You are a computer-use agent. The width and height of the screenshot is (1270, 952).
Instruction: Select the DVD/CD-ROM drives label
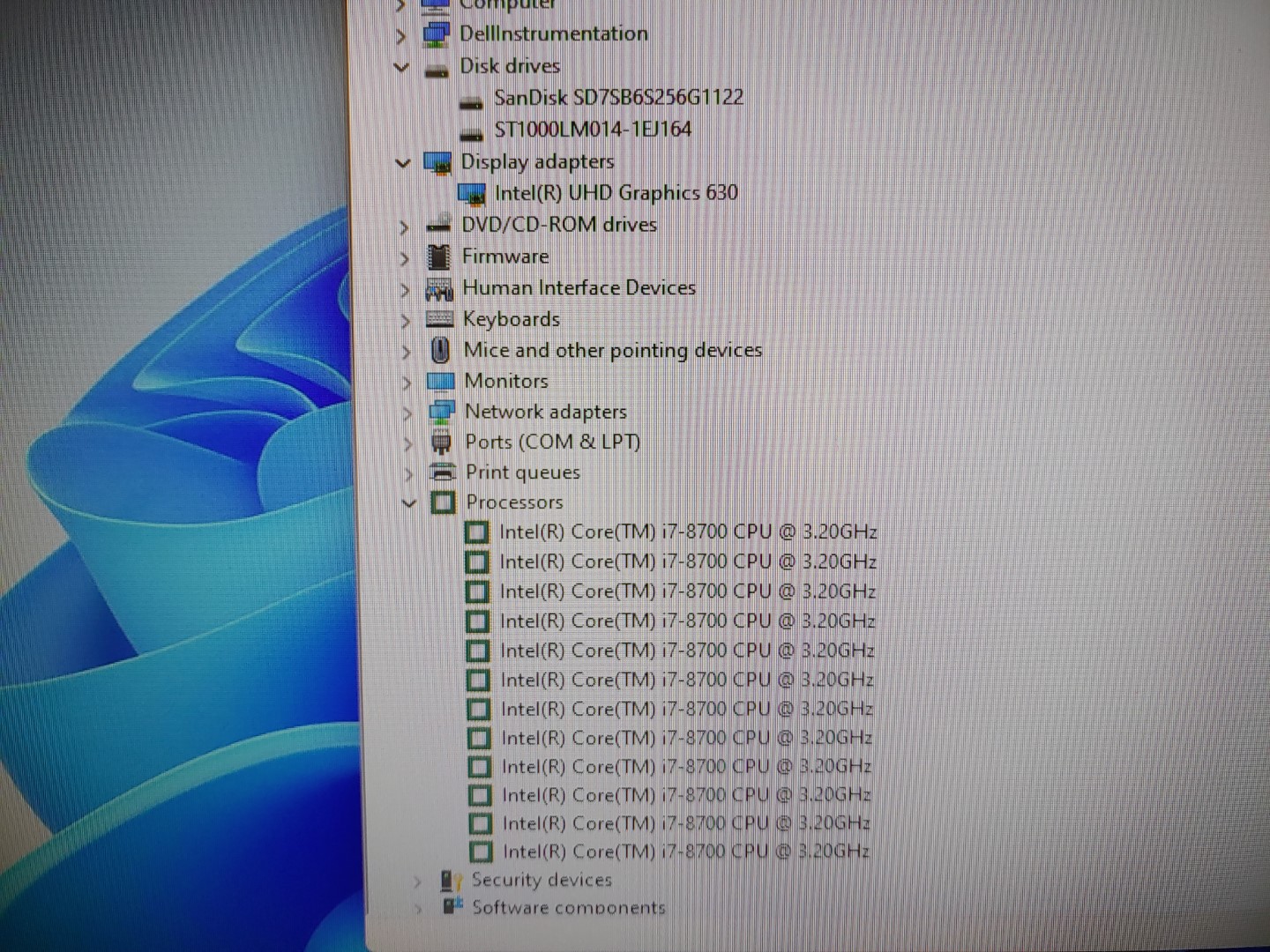tap(559, 224)
